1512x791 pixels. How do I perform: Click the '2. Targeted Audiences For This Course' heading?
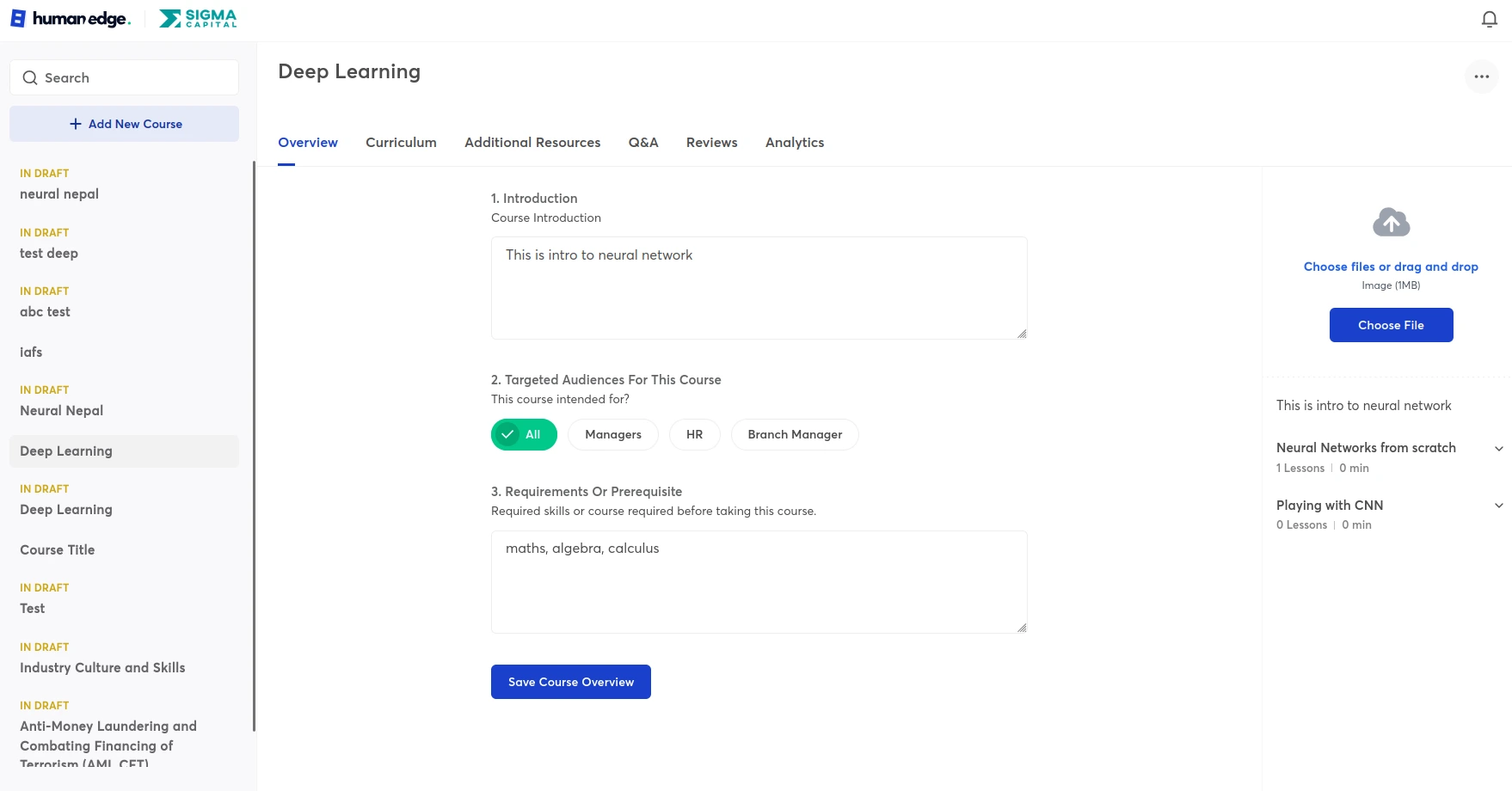point(606,380)
